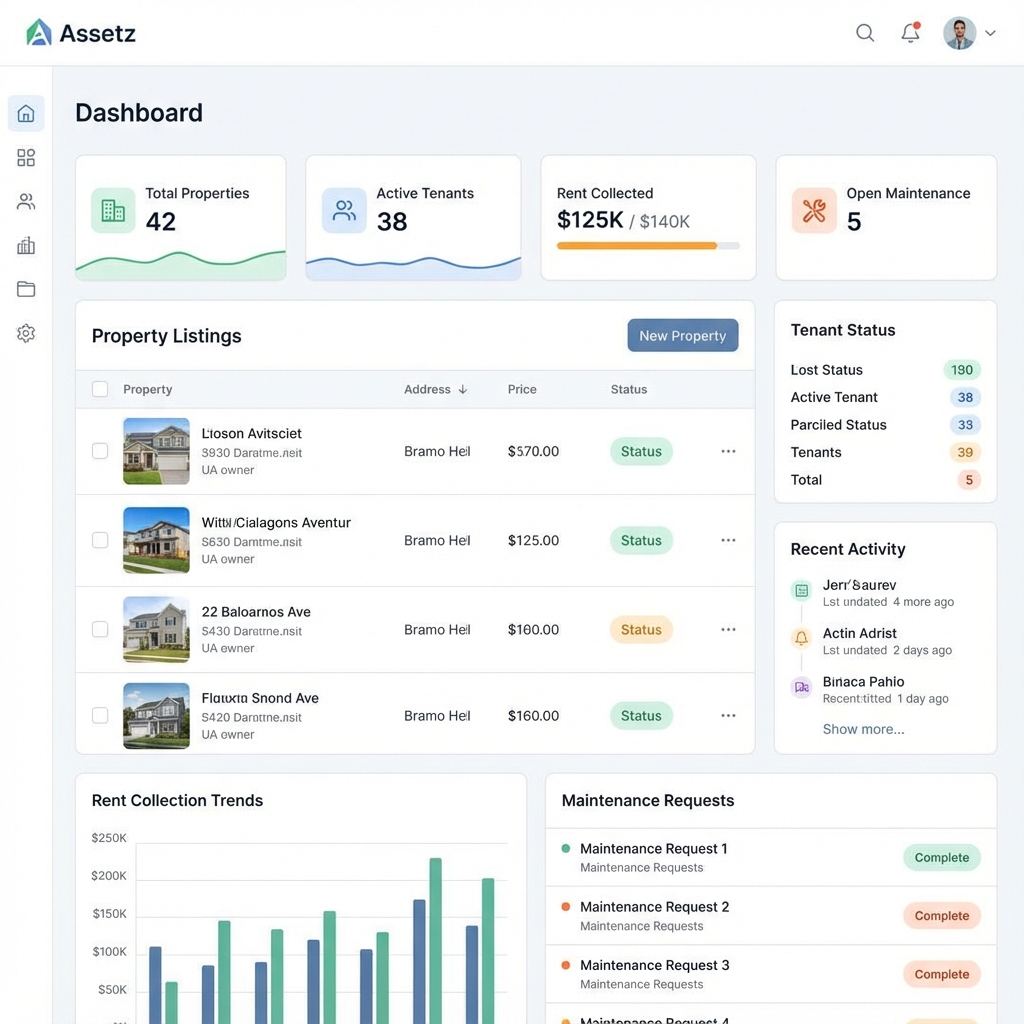Click the search magnifier icon in header
1024x1024 pixels.
pyautogui.click(x=865, y=33)
